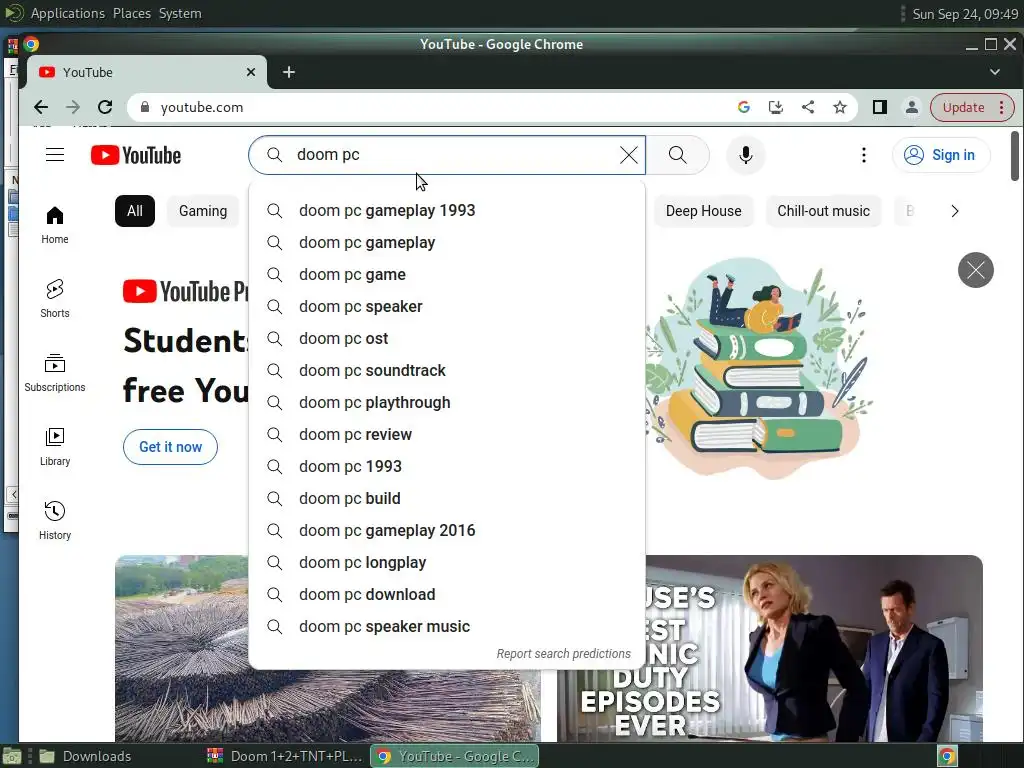Click the clock Sun Sep 24, 09:49
Image resolution: width=1024 pixels, height=768 pixels.
point(965,14)
